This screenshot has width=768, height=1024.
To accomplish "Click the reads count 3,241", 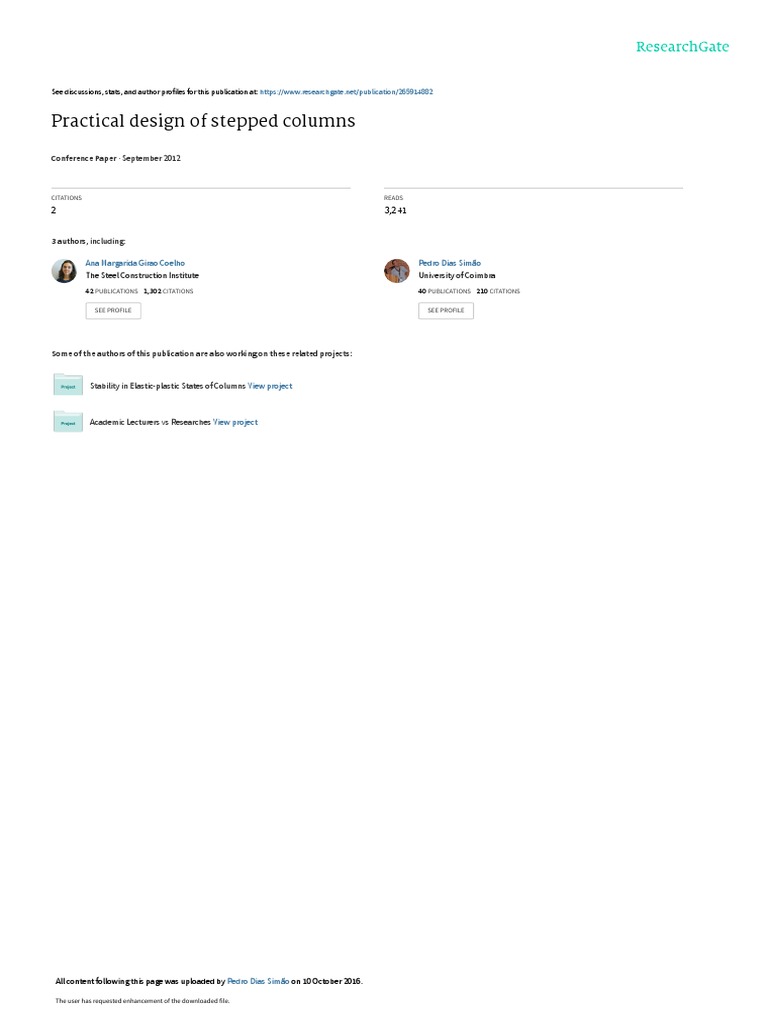I will coord(395,210).
